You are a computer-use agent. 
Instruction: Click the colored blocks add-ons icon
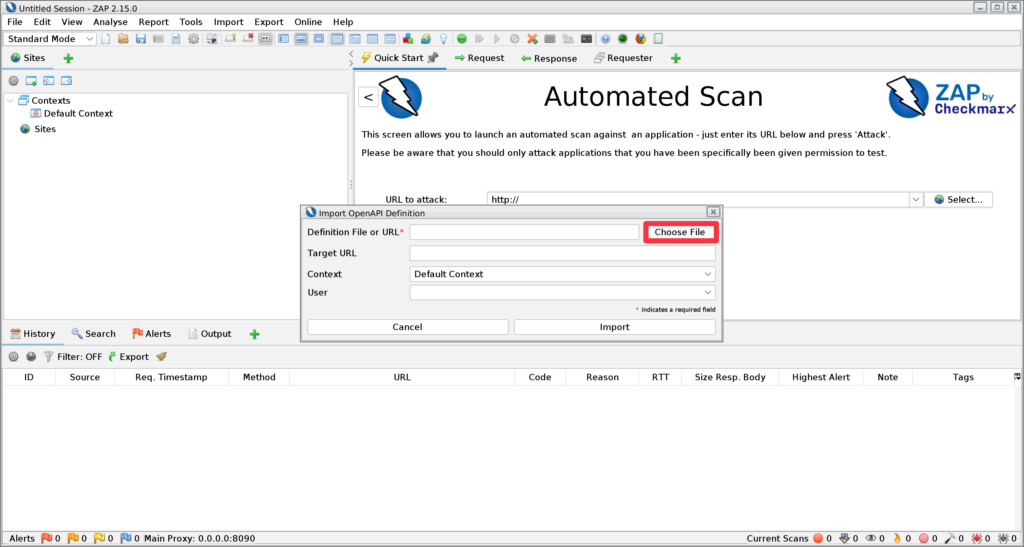[408, 39]
